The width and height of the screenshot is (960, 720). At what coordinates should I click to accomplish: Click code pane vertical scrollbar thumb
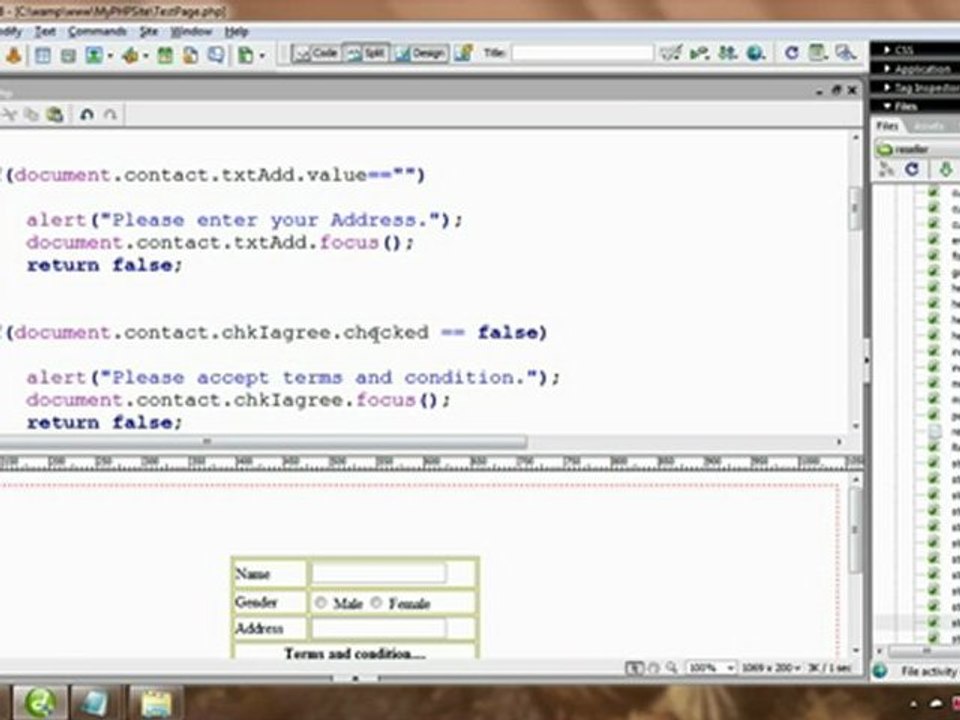point(855,208)
